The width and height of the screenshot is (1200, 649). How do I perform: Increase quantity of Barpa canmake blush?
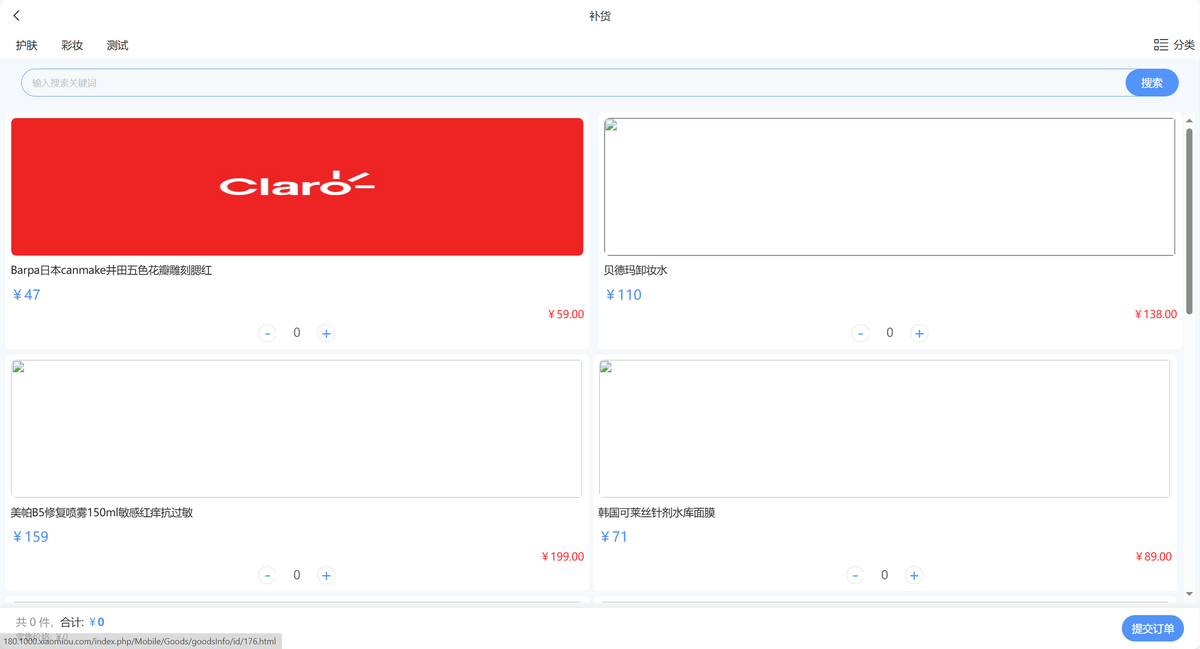[x=326, y=333]
